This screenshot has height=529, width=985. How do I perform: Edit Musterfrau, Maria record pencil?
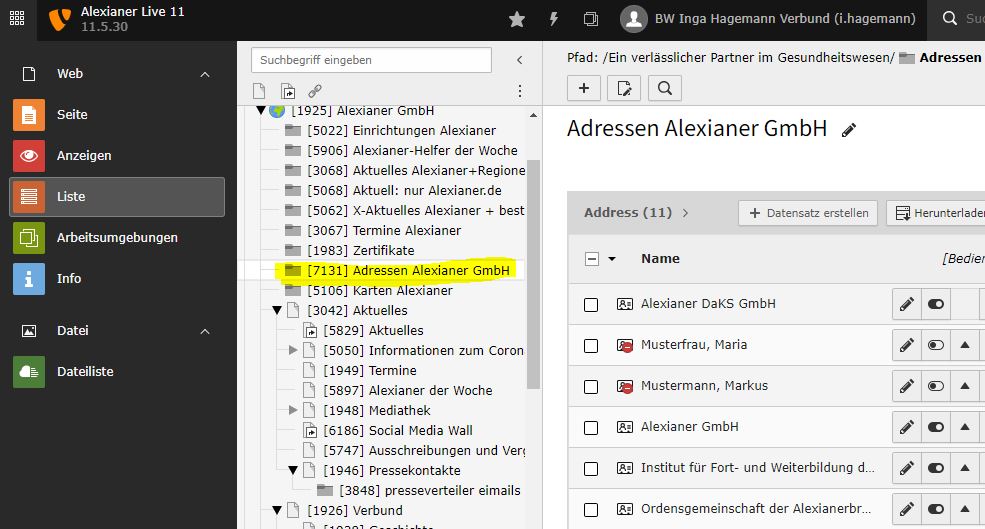click(906, 345)
